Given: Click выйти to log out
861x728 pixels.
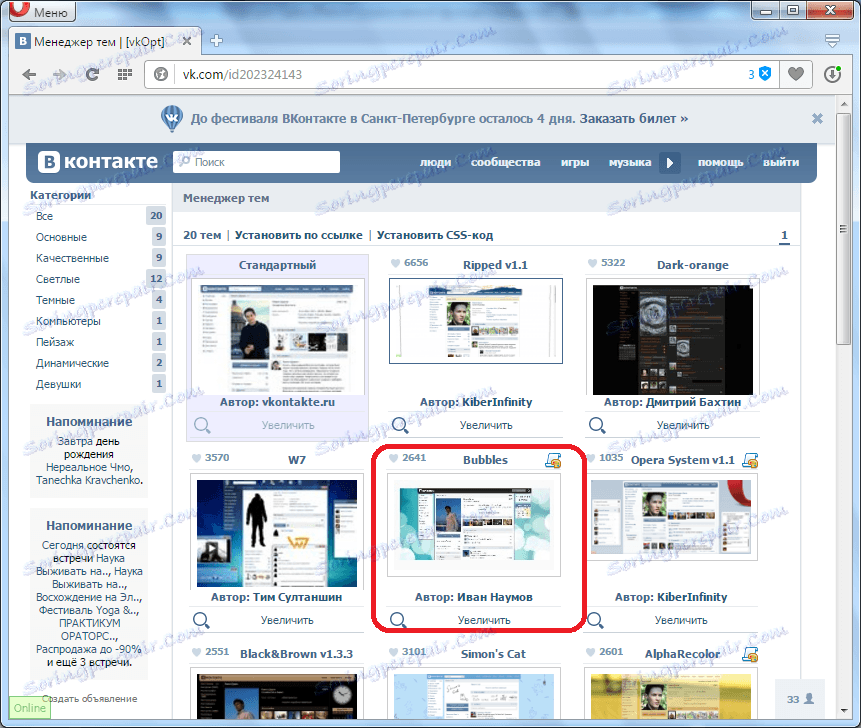Looking at the screenshot, I should click(x=781, y=163).
